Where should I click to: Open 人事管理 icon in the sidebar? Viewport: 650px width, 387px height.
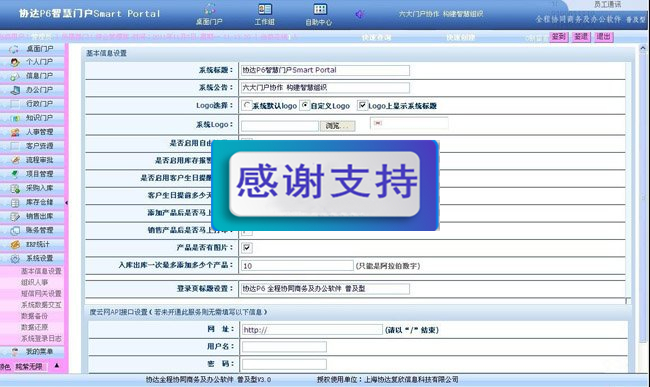pyautogui.click(x=15, y=132)
